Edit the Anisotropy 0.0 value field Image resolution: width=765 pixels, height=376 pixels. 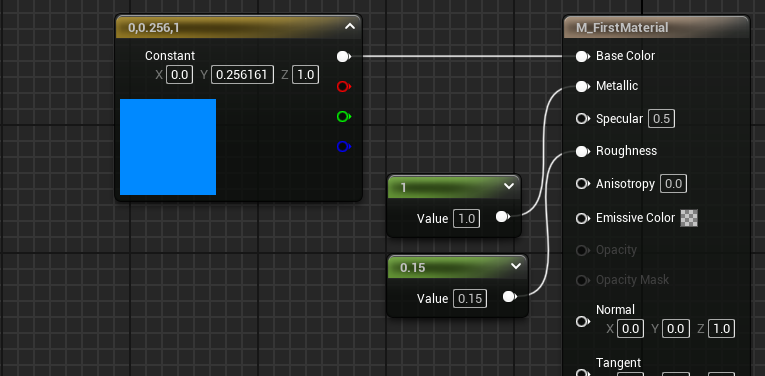pyautogui.click(x=673, y=184)
